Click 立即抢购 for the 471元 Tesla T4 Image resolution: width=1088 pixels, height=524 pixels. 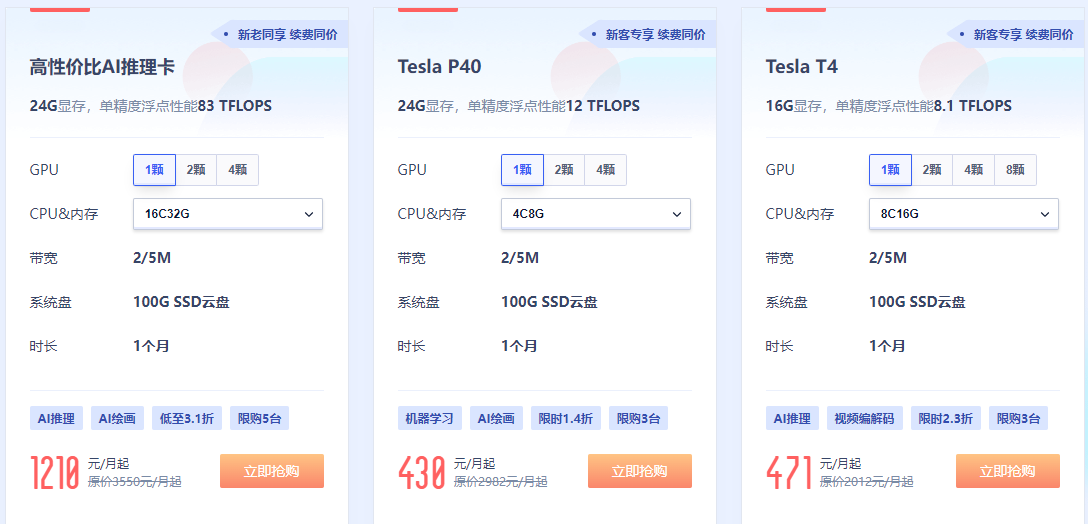tap(1007, 471)
